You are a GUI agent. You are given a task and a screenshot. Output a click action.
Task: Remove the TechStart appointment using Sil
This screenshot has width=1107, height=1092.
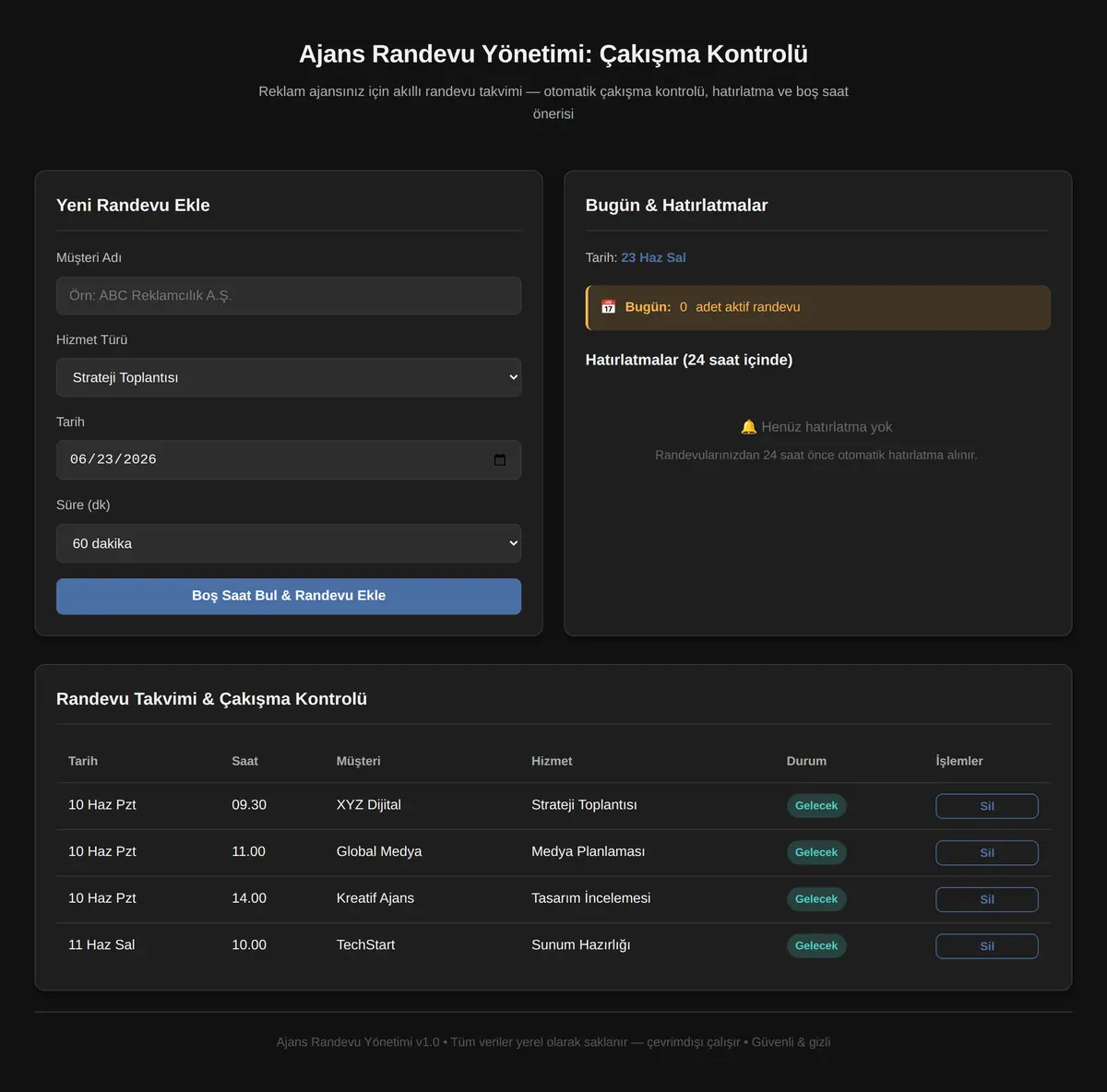987,946
